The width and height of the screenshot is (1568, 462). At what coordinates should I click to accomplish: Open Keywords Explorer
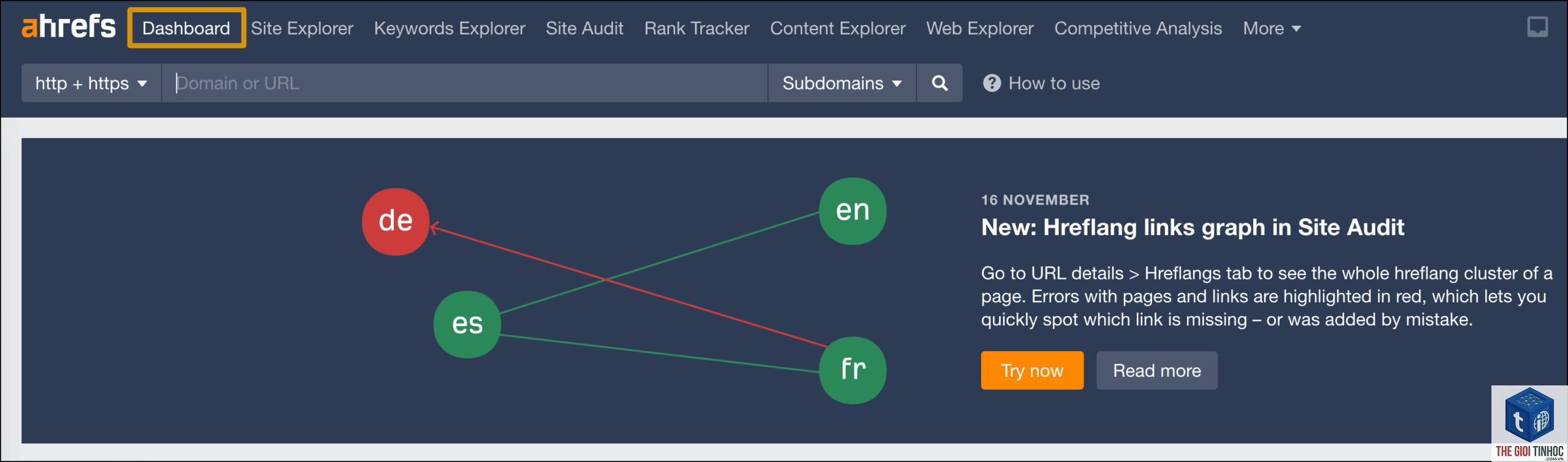click(450, 28)
